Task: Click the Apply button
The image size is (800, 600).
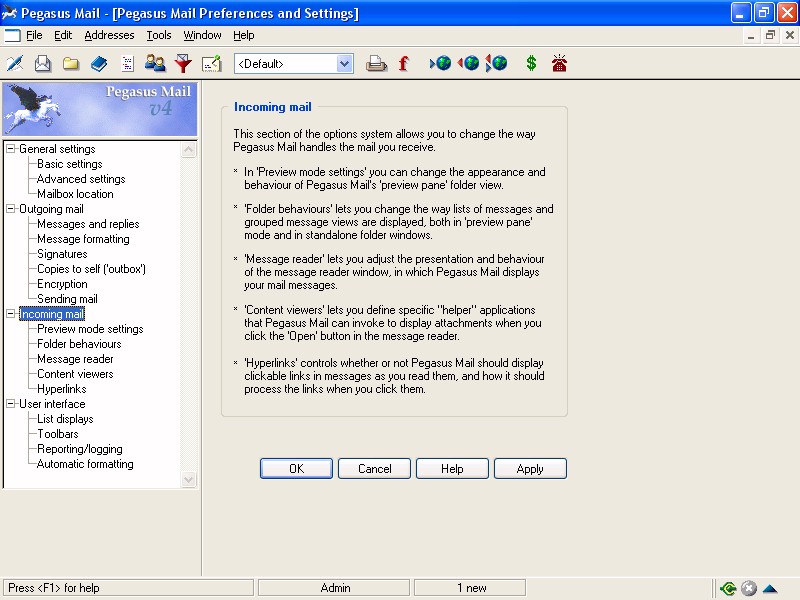Action: 530,468
